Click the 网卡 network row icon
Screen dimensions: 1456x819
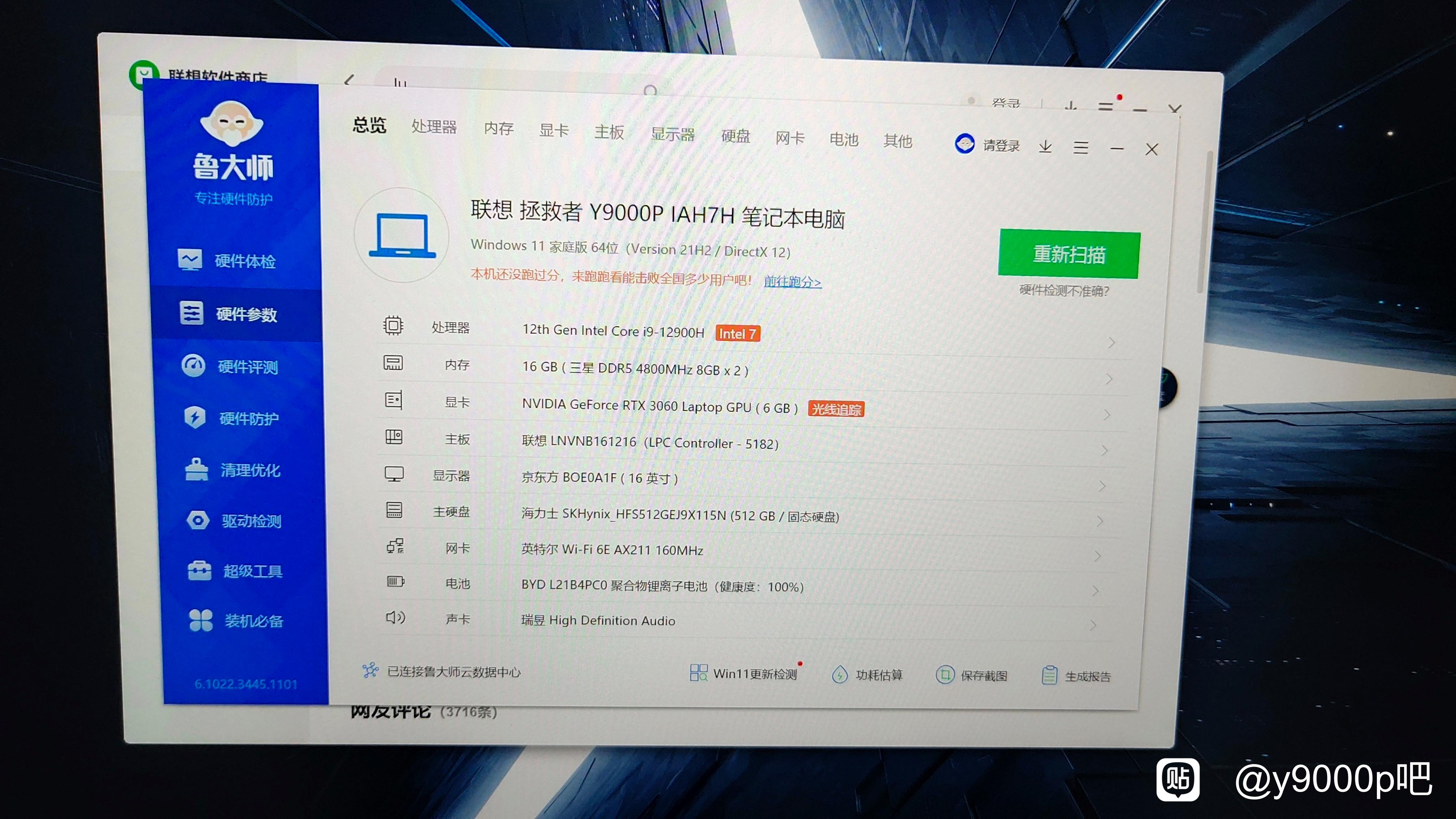(395, 546)
